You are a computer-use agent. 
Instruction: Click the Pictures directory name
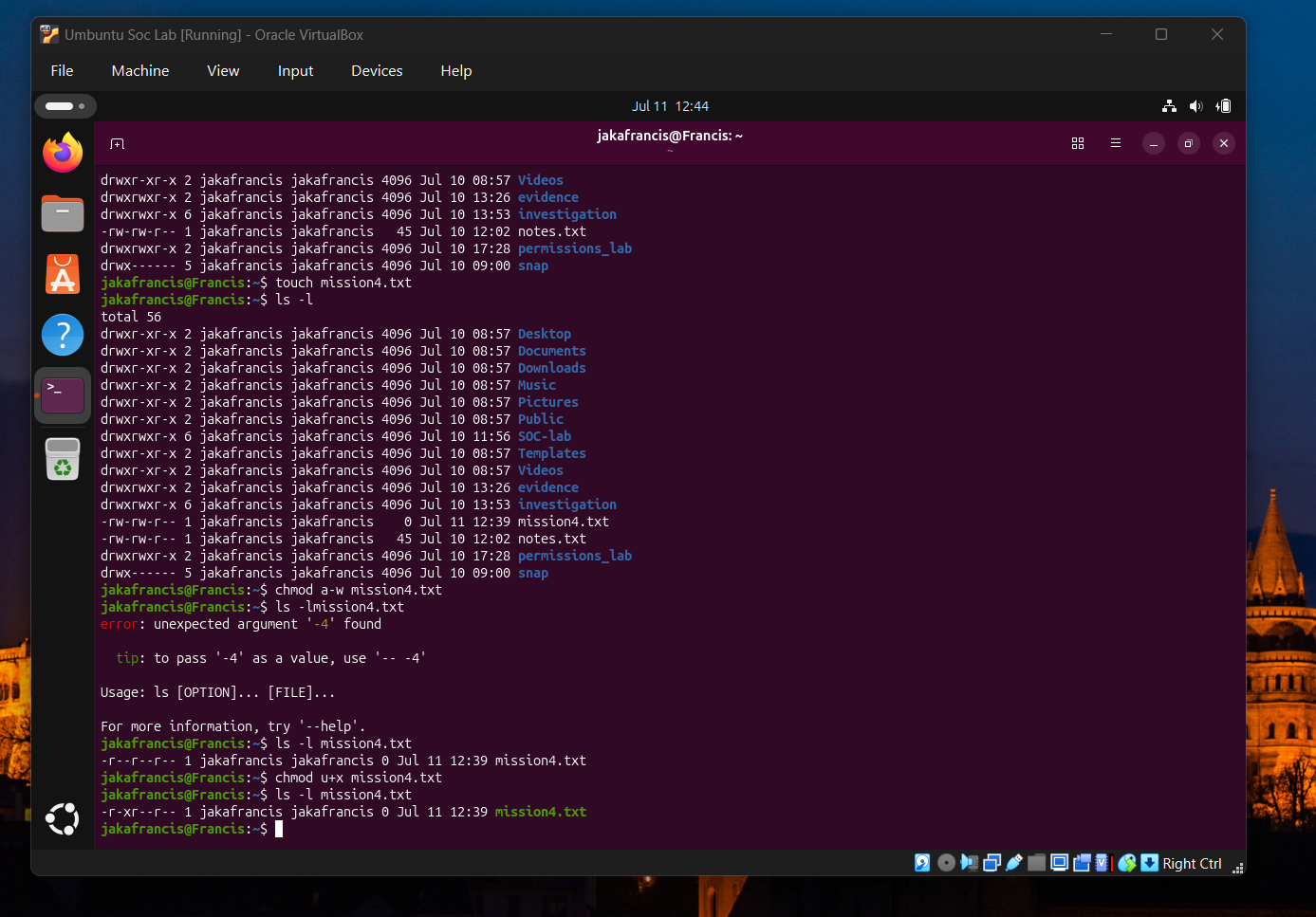click(x=548, y=402)
